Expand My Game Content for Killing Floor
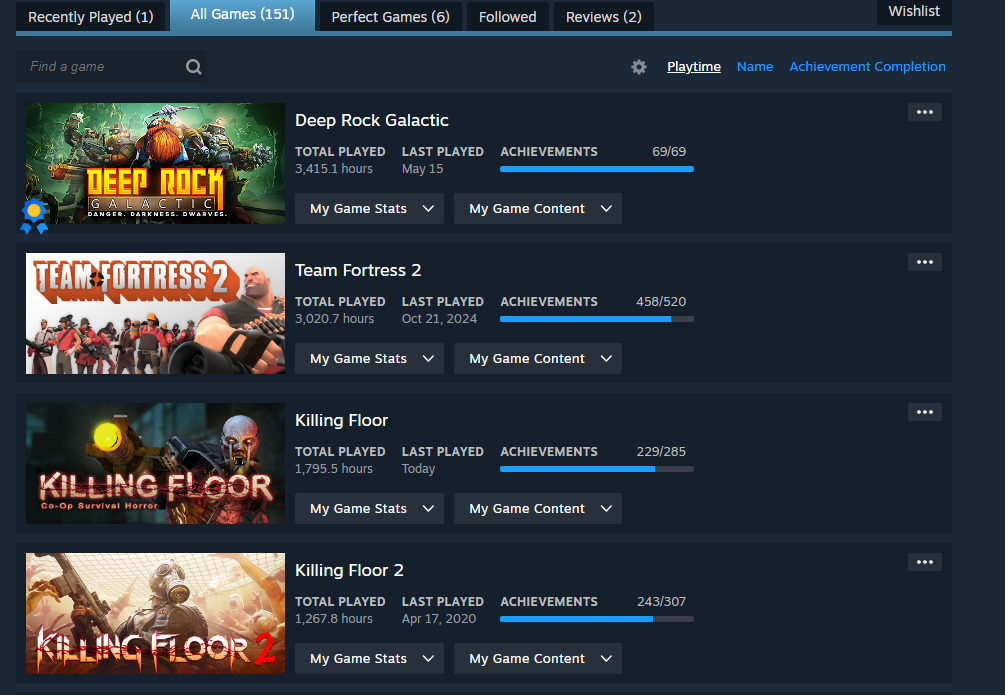Image resolution: width=1005 pixels, height=695 pixels. (x=538, y=508)
